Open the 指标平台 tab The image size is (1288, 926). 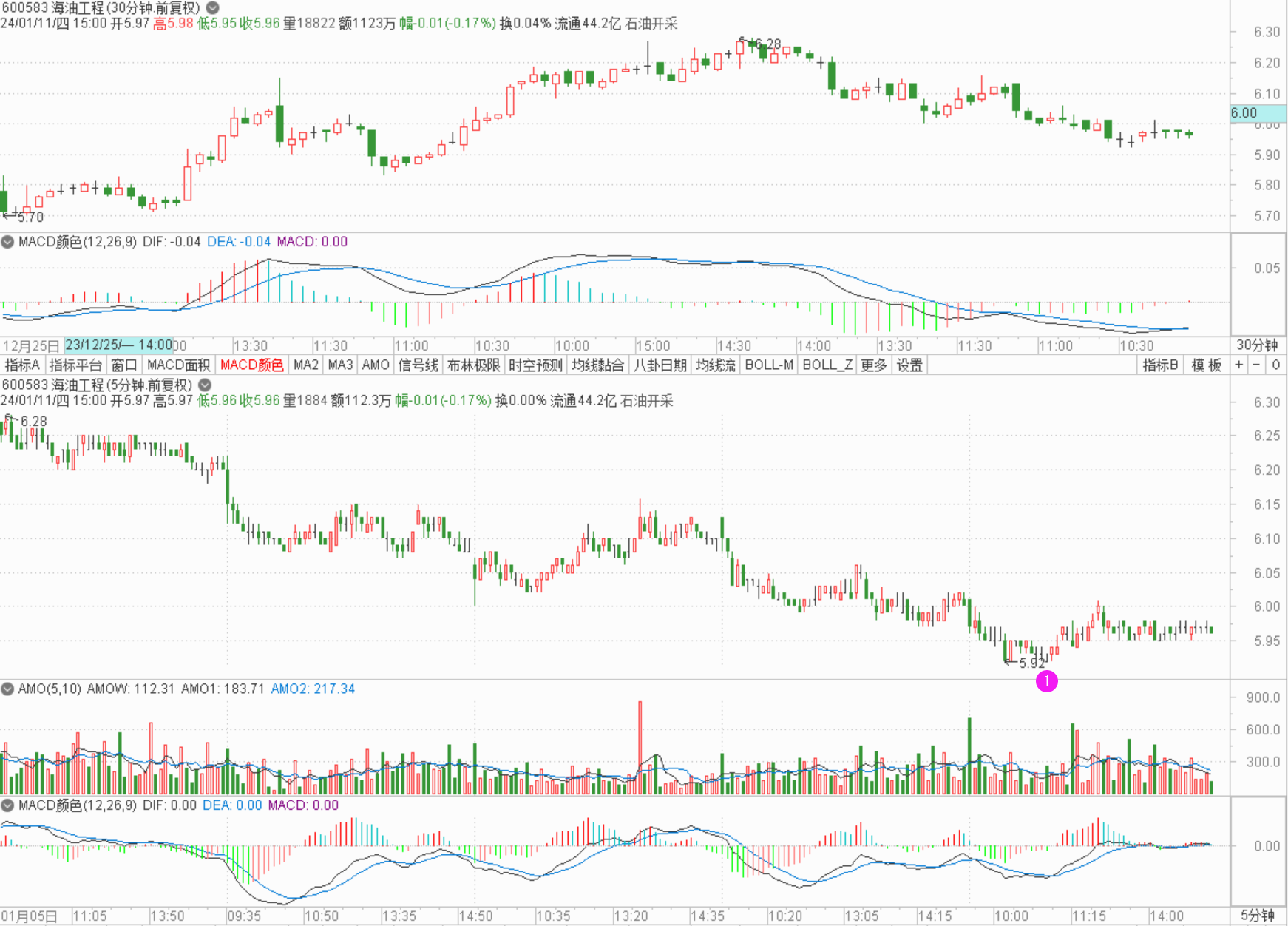point(75,365)
